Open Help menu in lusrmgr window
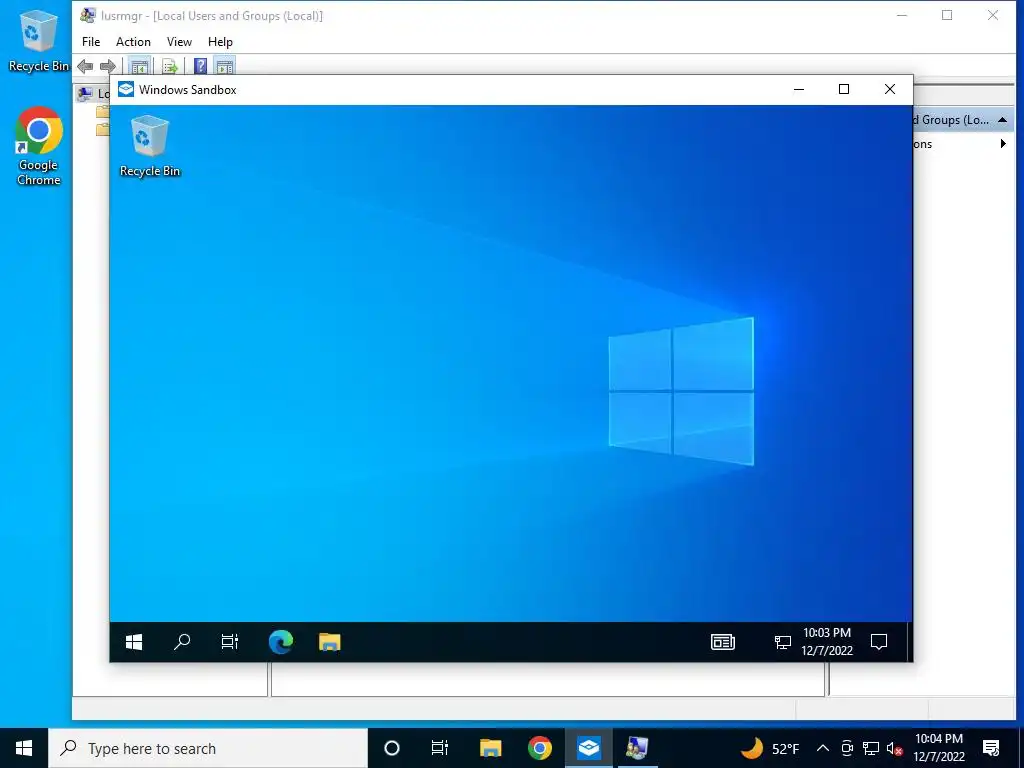 pyautogui.click(x=220, y=42)
